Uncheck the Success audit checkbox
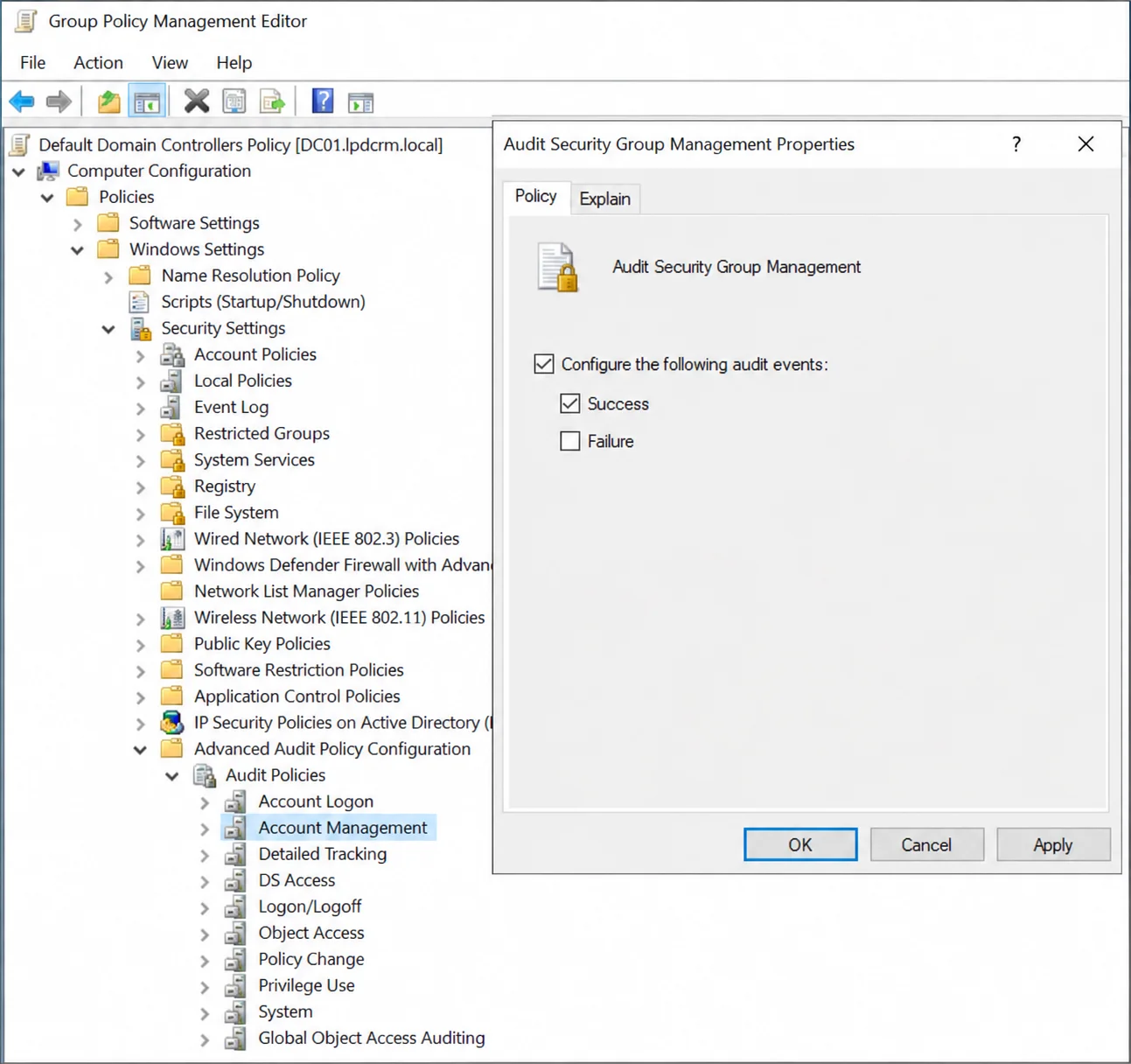Viewport: 1131px width, 1064px height. point(570,403)
